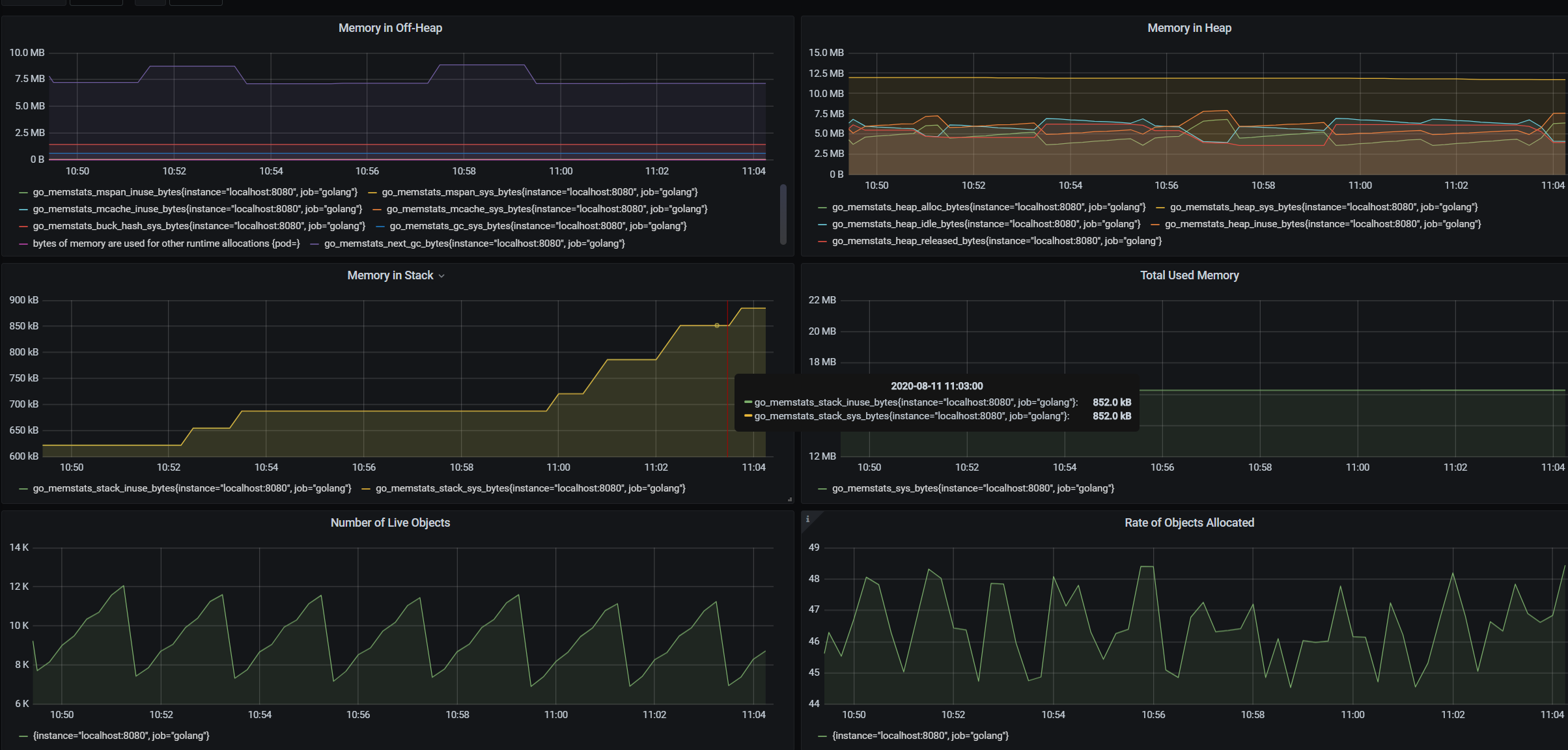The height and width of the screenshot is (750, 1568).
Task: Open the Memory in Off-Heap panel title menu
Action: click(x=390, y=28)
